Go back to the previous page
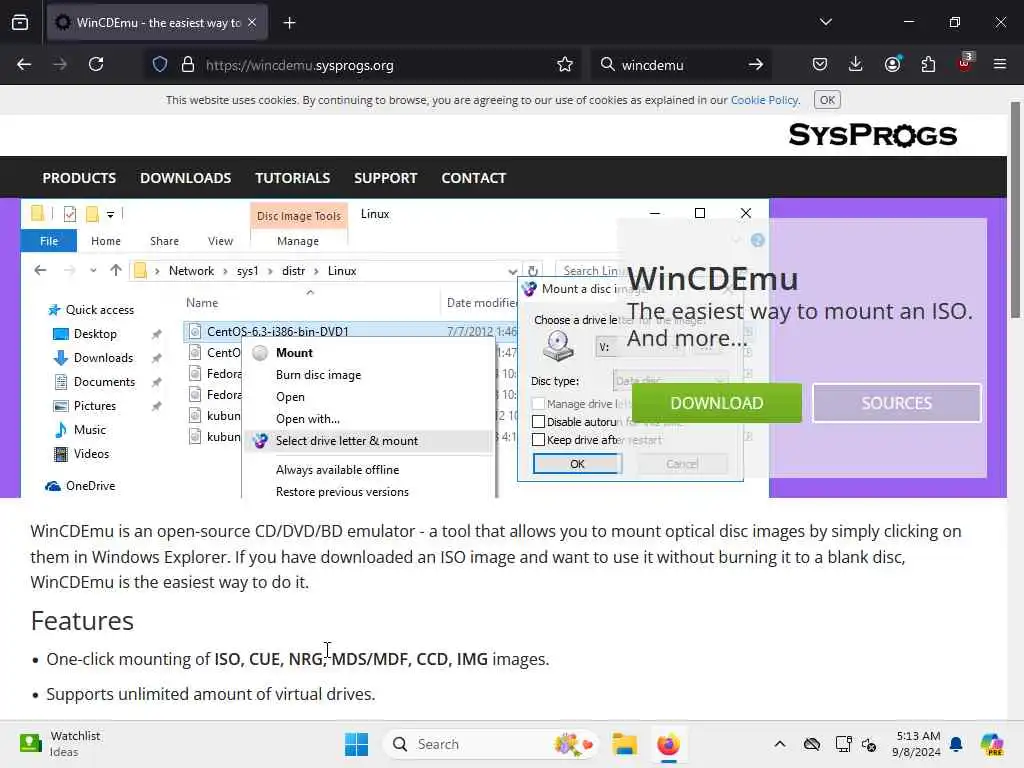 24,64
